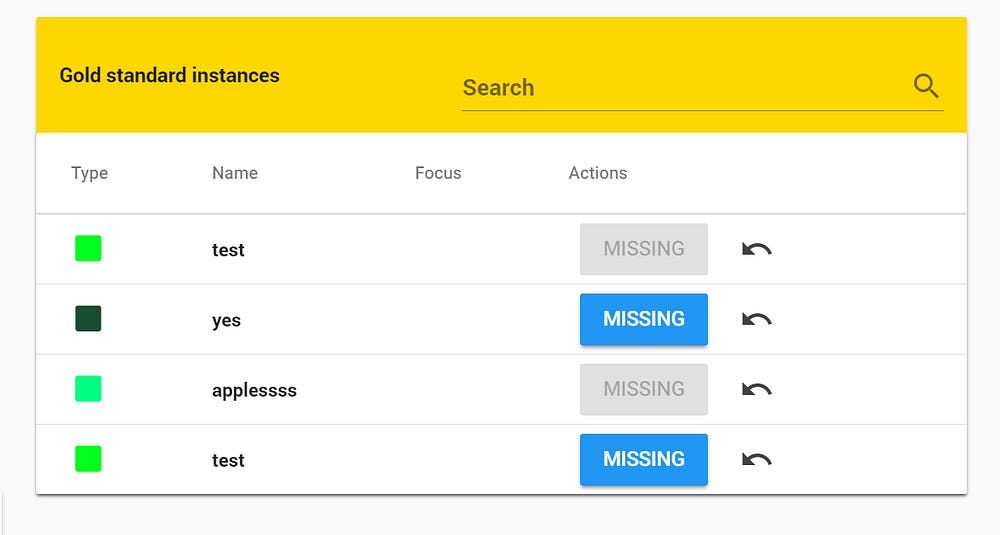Click the bright green swatch in the first row

(88, 249)
